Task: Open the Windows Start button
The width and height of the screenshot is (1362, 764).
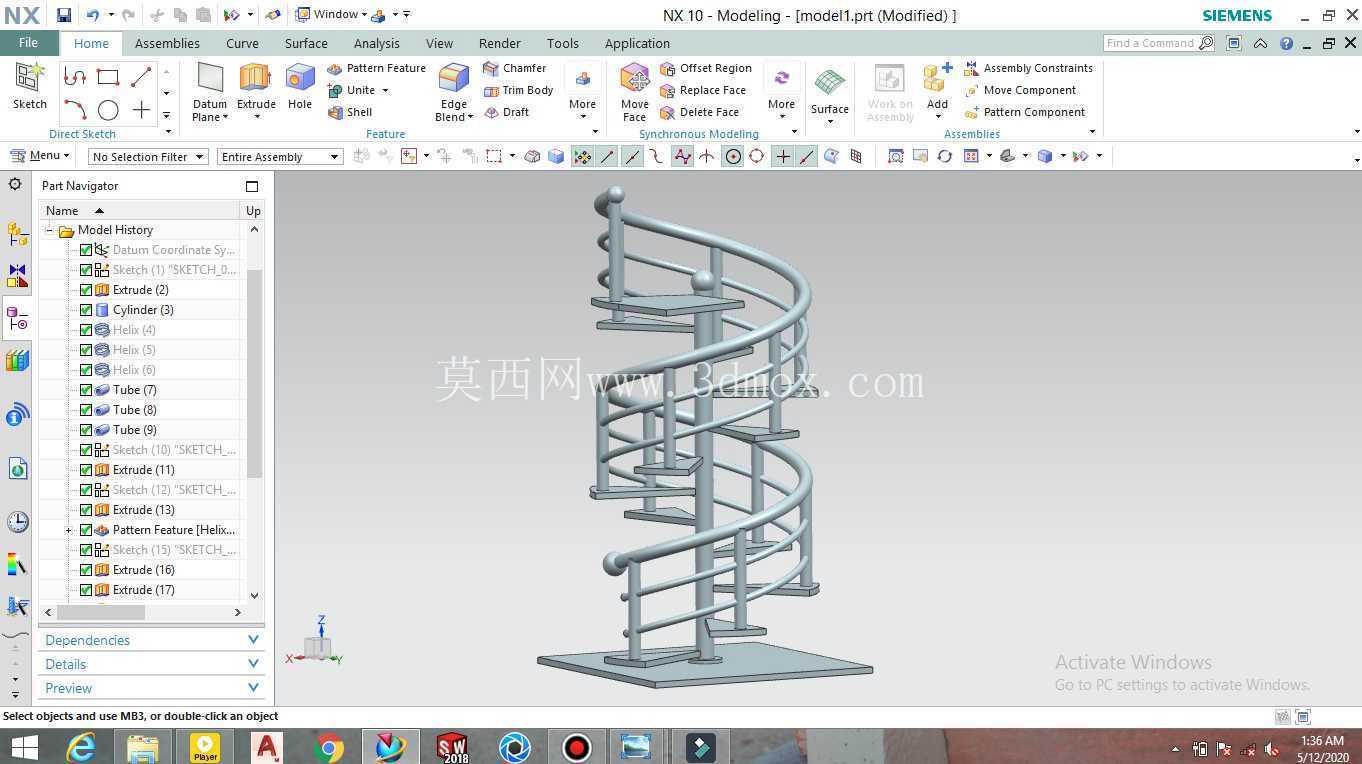Action: 23,747
